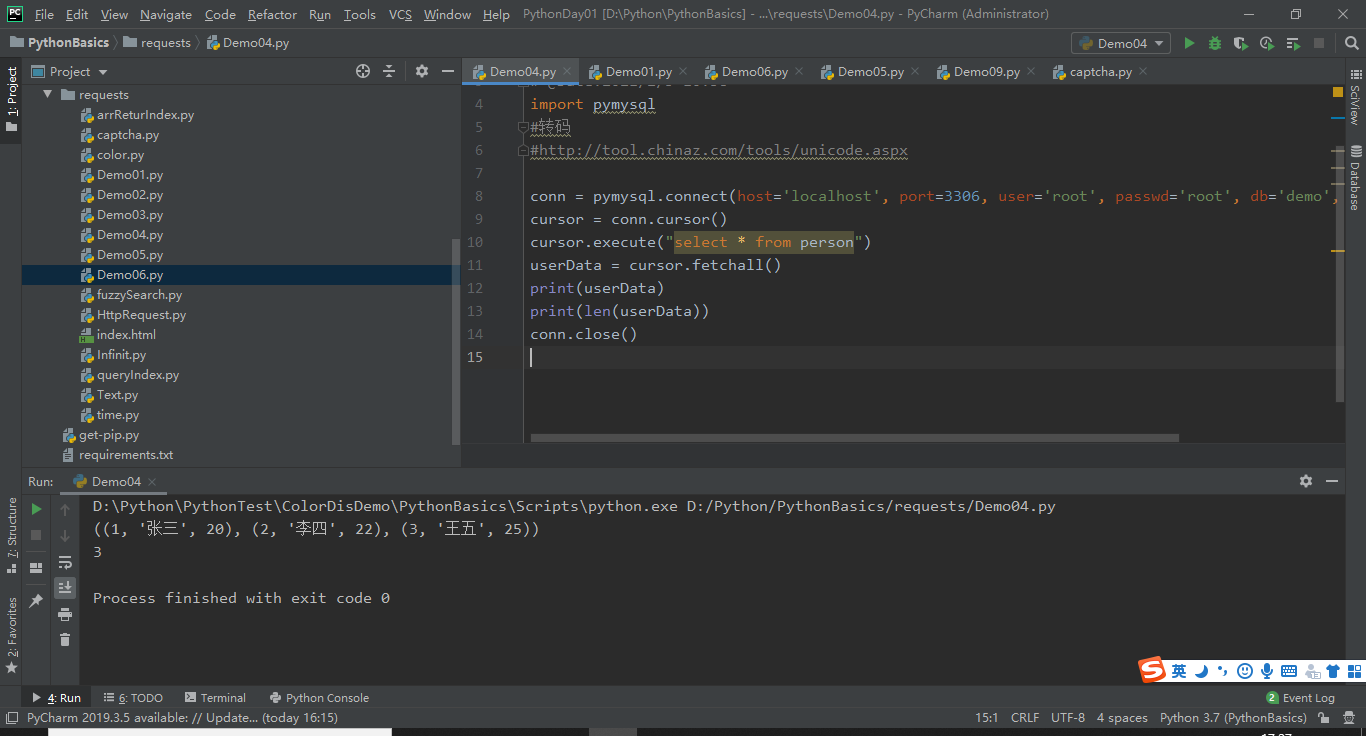Open the Structure side tool window
The image size is (1366, 736).
(x=11, y=535)
